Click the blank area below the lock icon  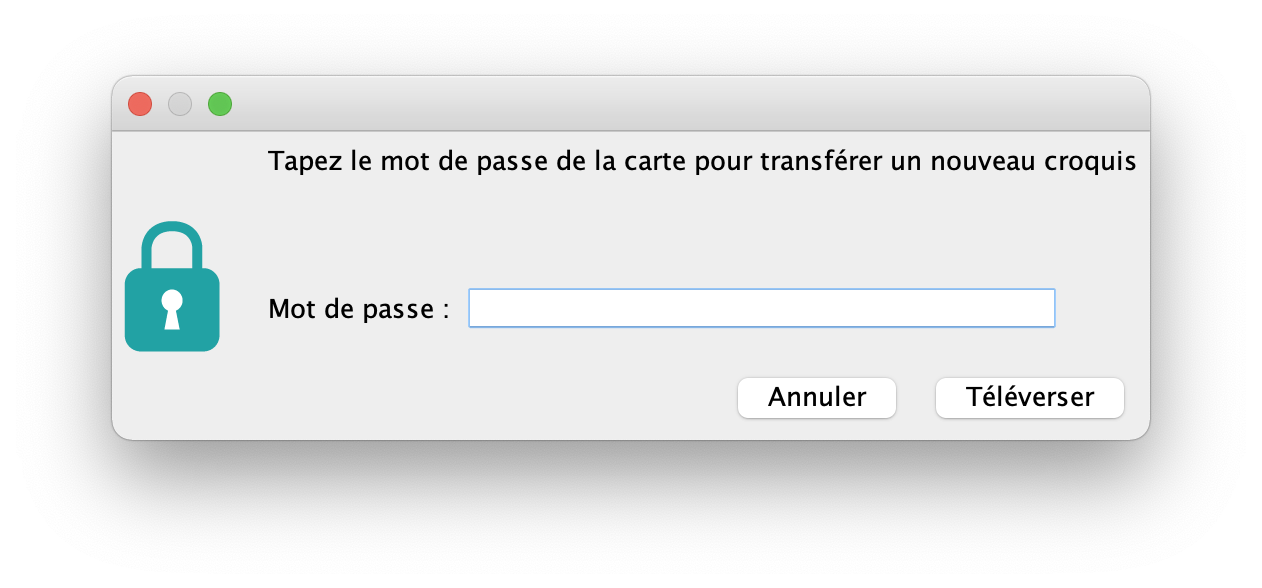172,395
